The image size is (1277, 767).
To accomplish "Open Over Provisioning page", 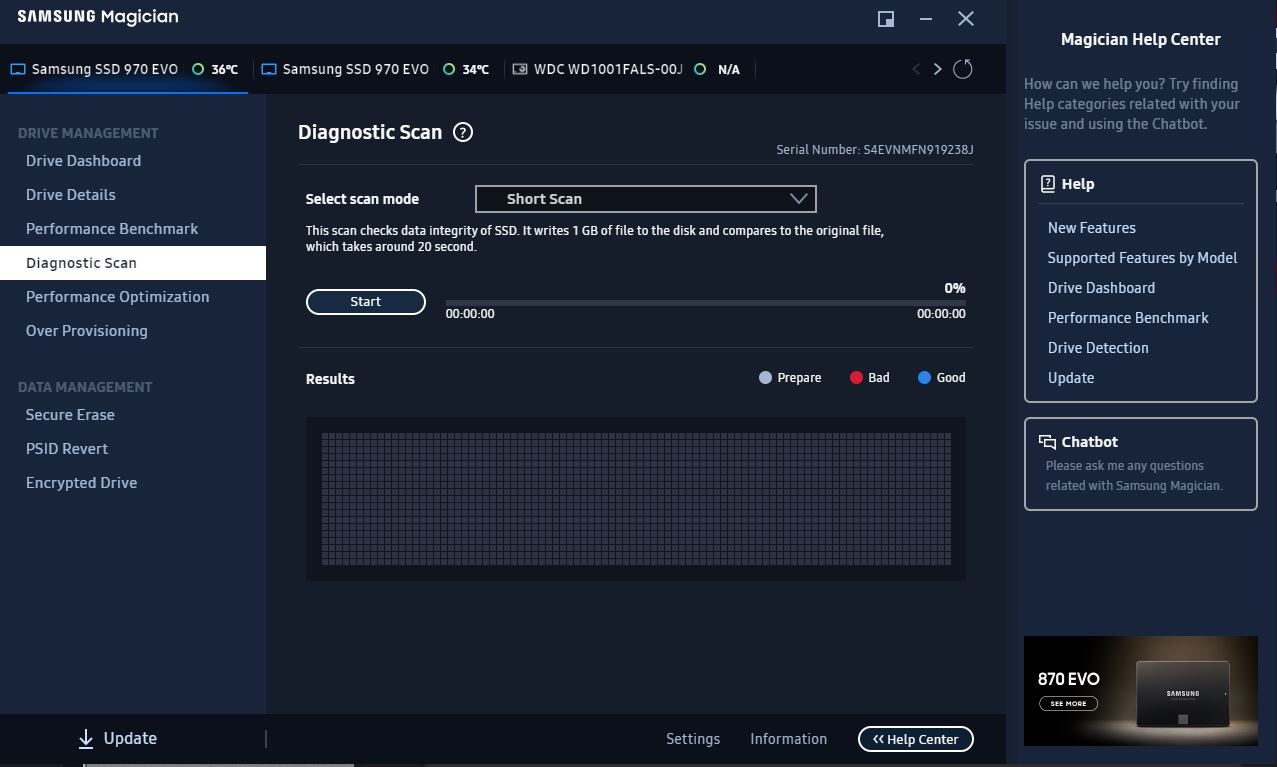I will point(86,331).
